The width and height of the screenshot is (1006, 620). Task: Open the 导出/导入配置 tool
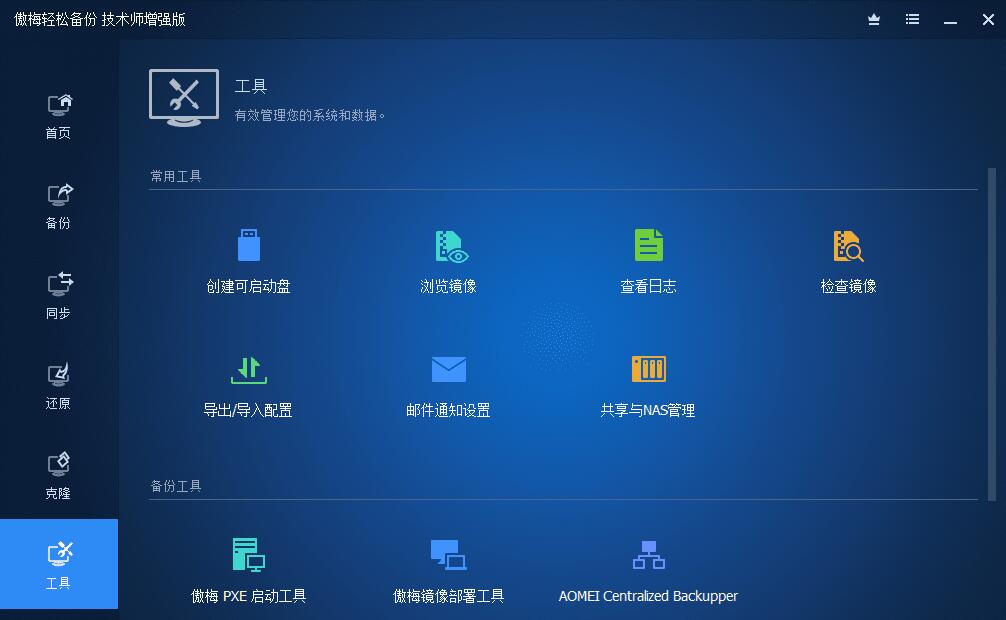pyautogui.click(x=247, y=385)
